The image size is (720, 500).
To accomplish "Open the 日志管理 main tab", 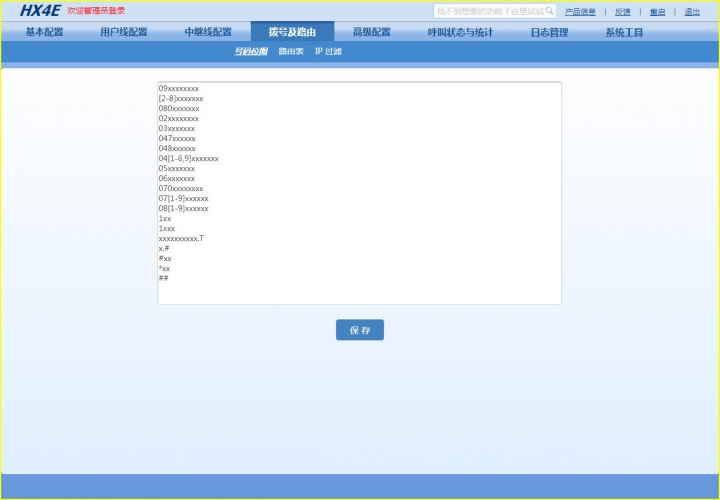I will (x=549, y=32).
